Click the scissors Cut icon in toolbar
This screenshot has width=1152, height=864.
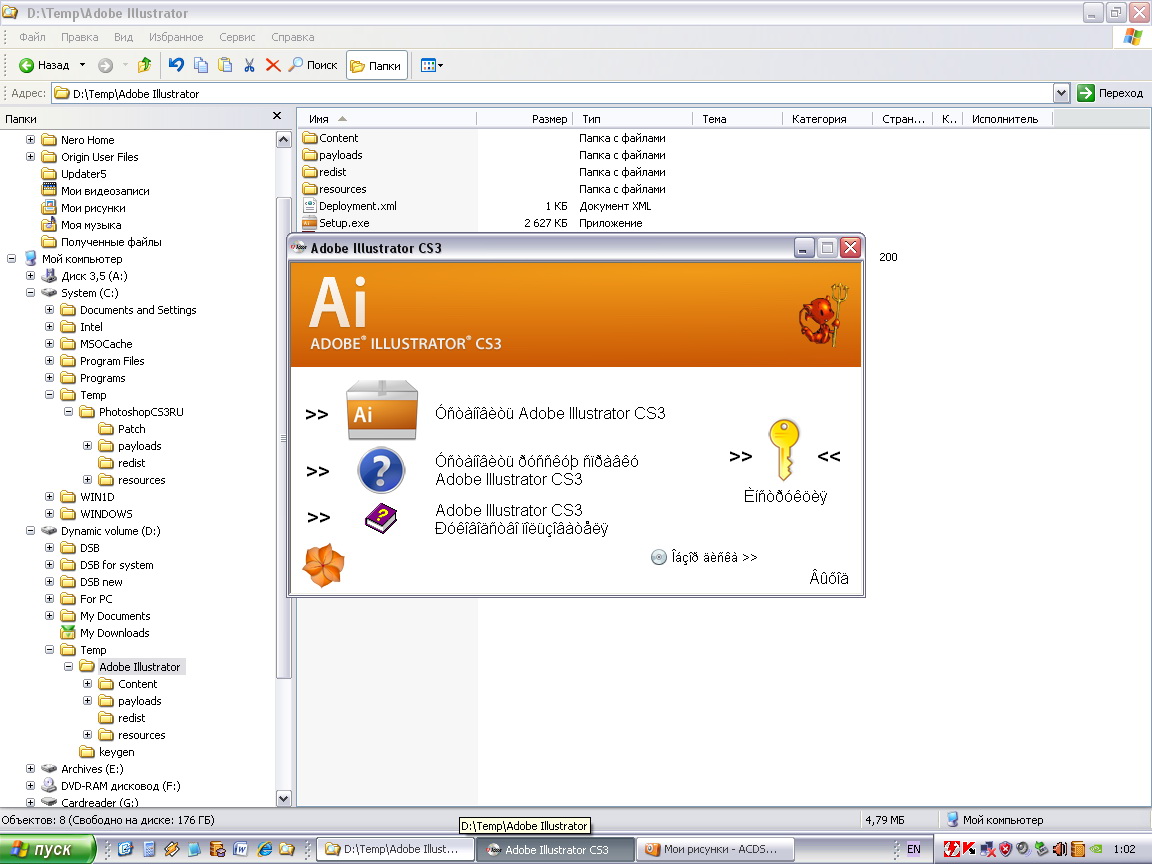tap(249, 65)
